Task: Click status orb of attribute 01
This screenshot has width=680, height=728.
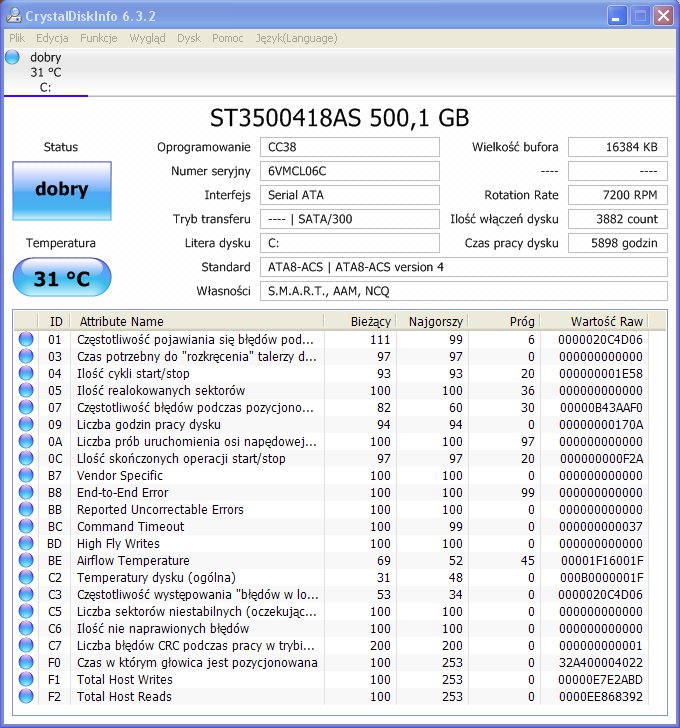Action: click(x=26, y=339)
